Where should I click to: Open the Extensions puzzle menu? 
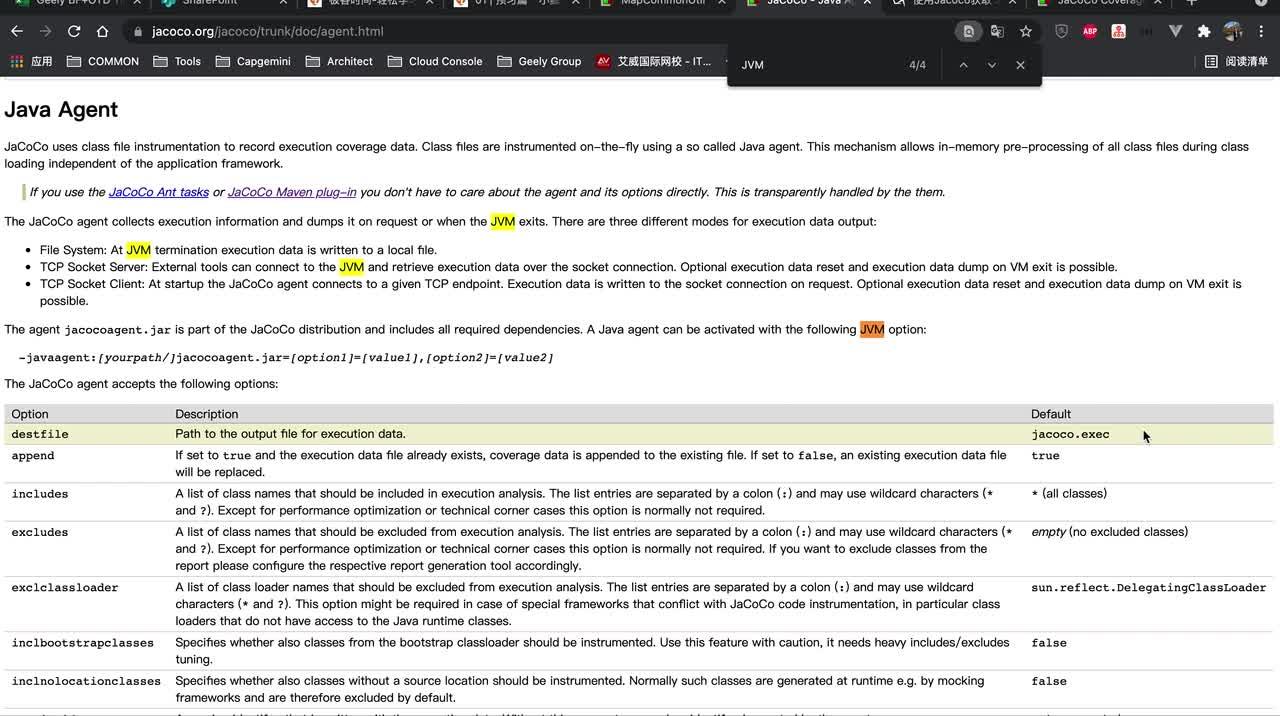click(x=1204, y=31)
